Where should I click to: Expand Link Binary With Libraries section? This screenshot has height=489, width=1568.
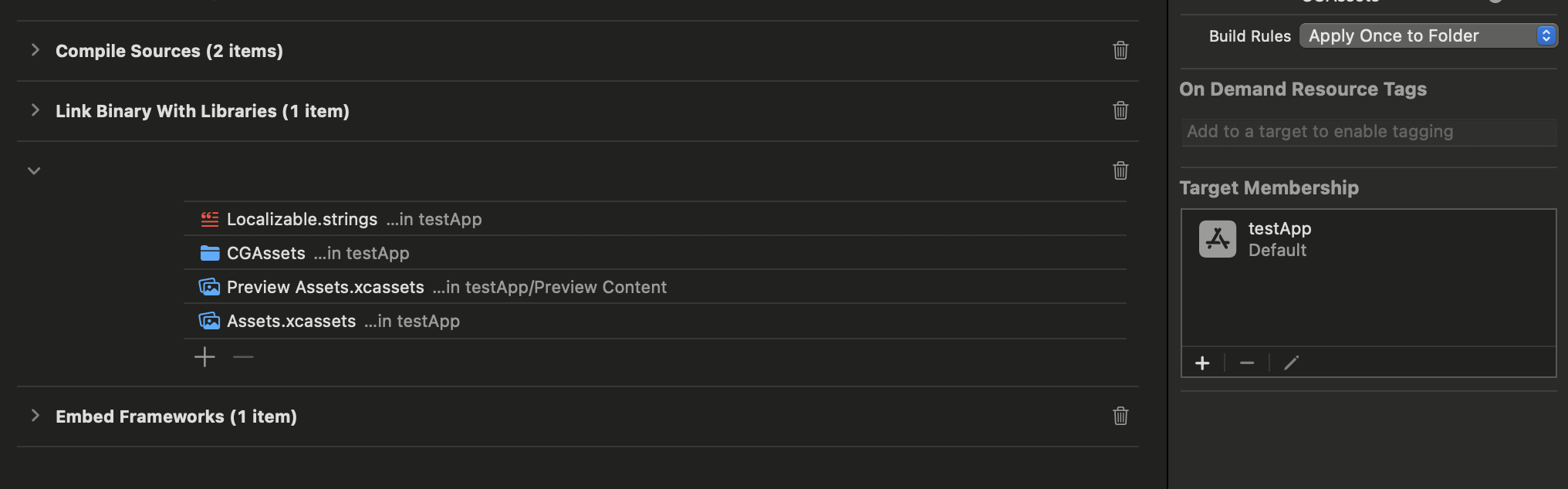coord(35,110)
